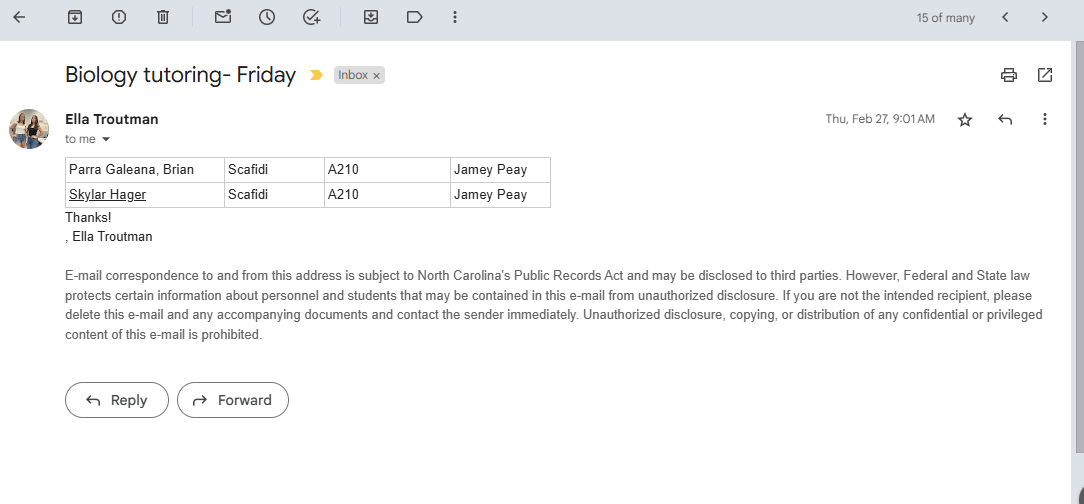This screenshot has height=504, width=1084.
Task: Open message More options beside reply arrow
Action: (x=1045, y=120)
